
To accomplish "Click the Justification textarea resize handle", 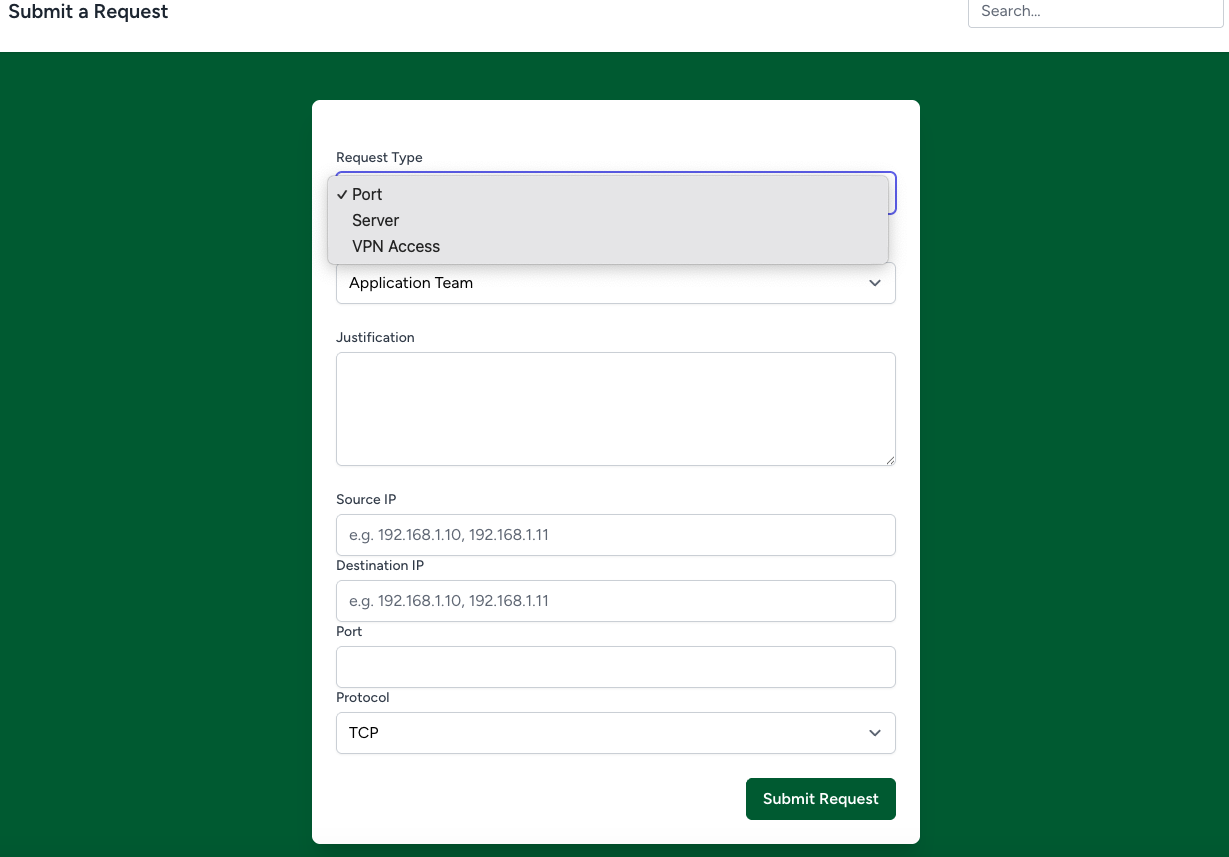I will [889, 459].
